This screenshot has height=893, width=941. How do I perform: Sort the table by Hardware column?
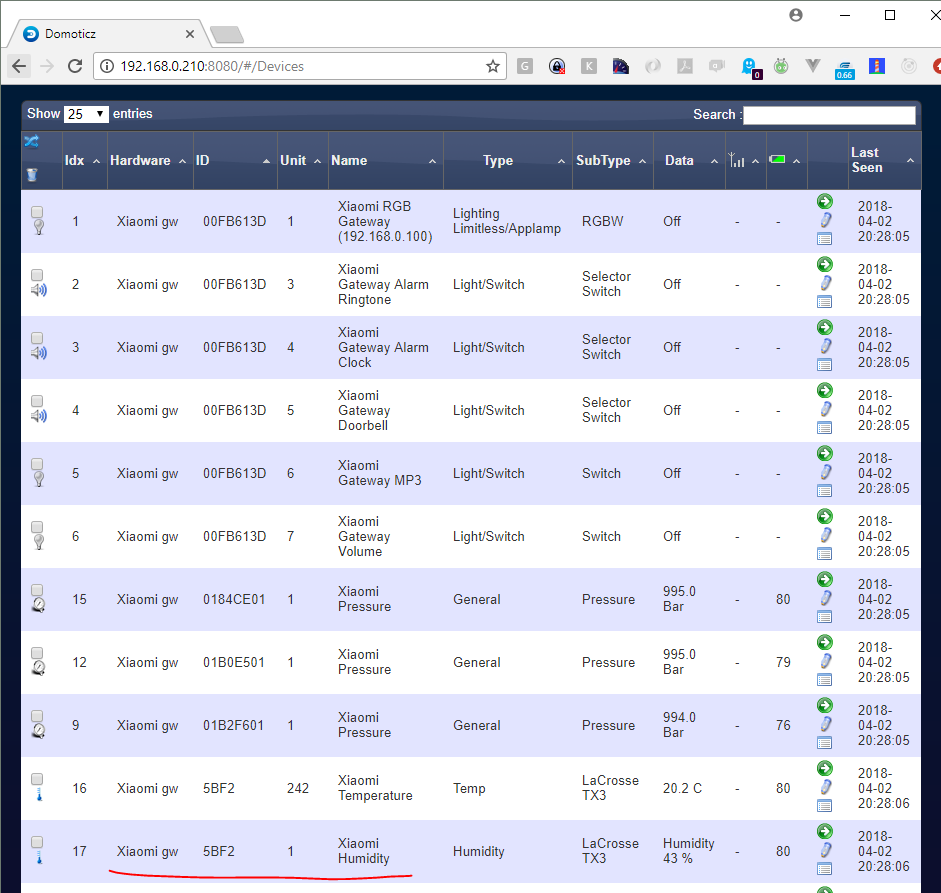150,161
